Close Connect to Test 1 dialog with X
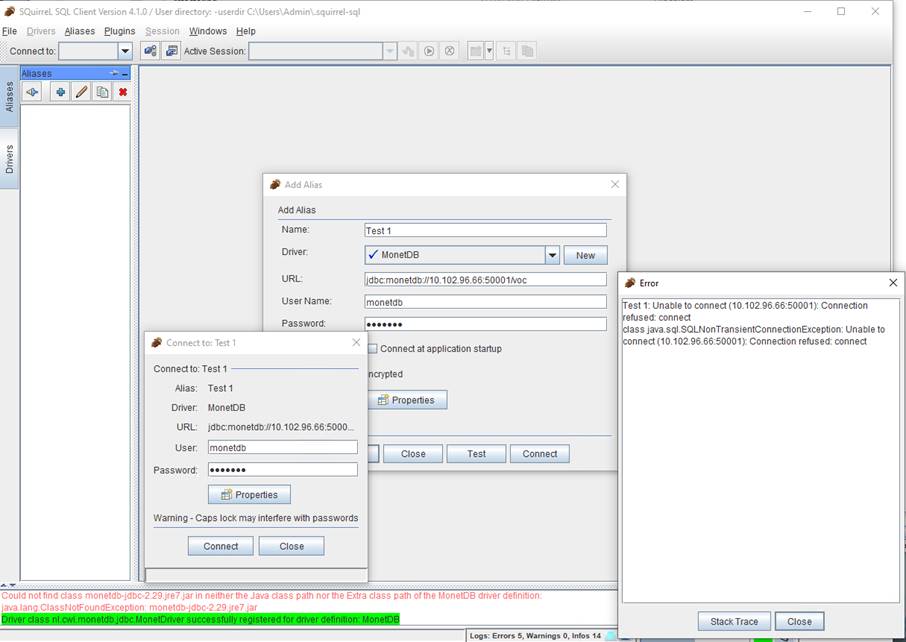 [356, 343]
